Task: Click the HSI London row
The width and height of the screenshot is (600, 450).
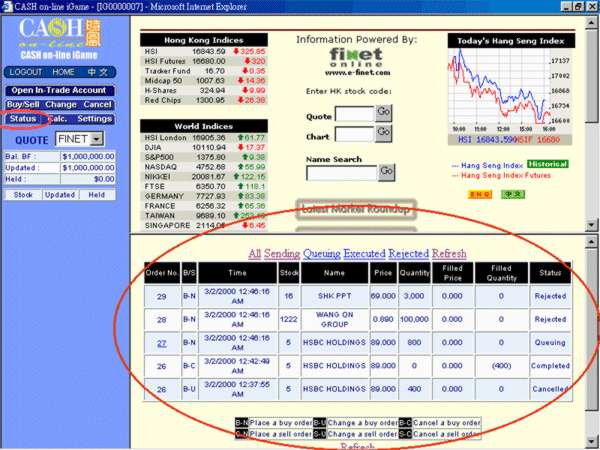Action: (x=205, y=138)
